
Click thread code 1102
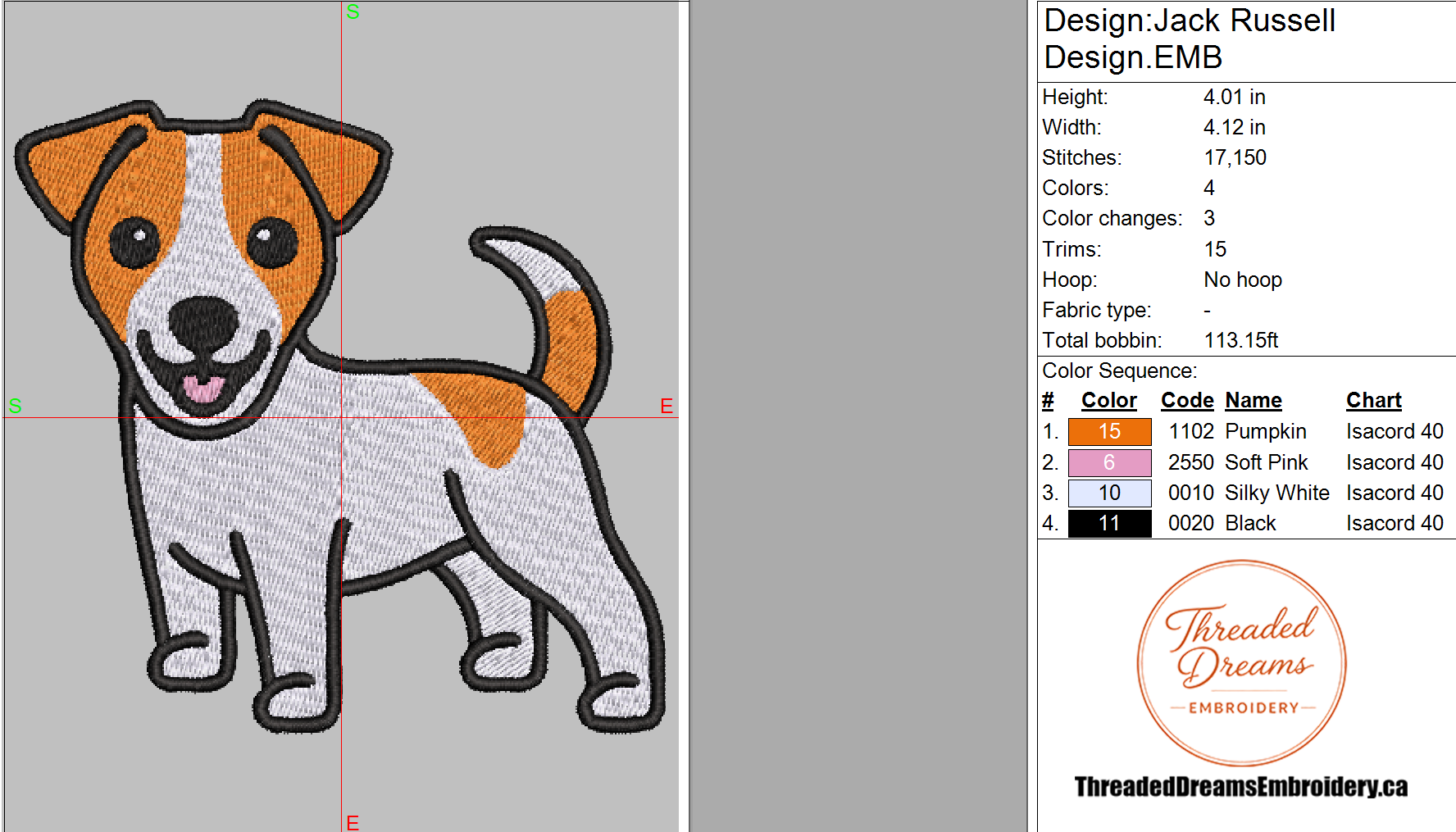coord(1190,431)
